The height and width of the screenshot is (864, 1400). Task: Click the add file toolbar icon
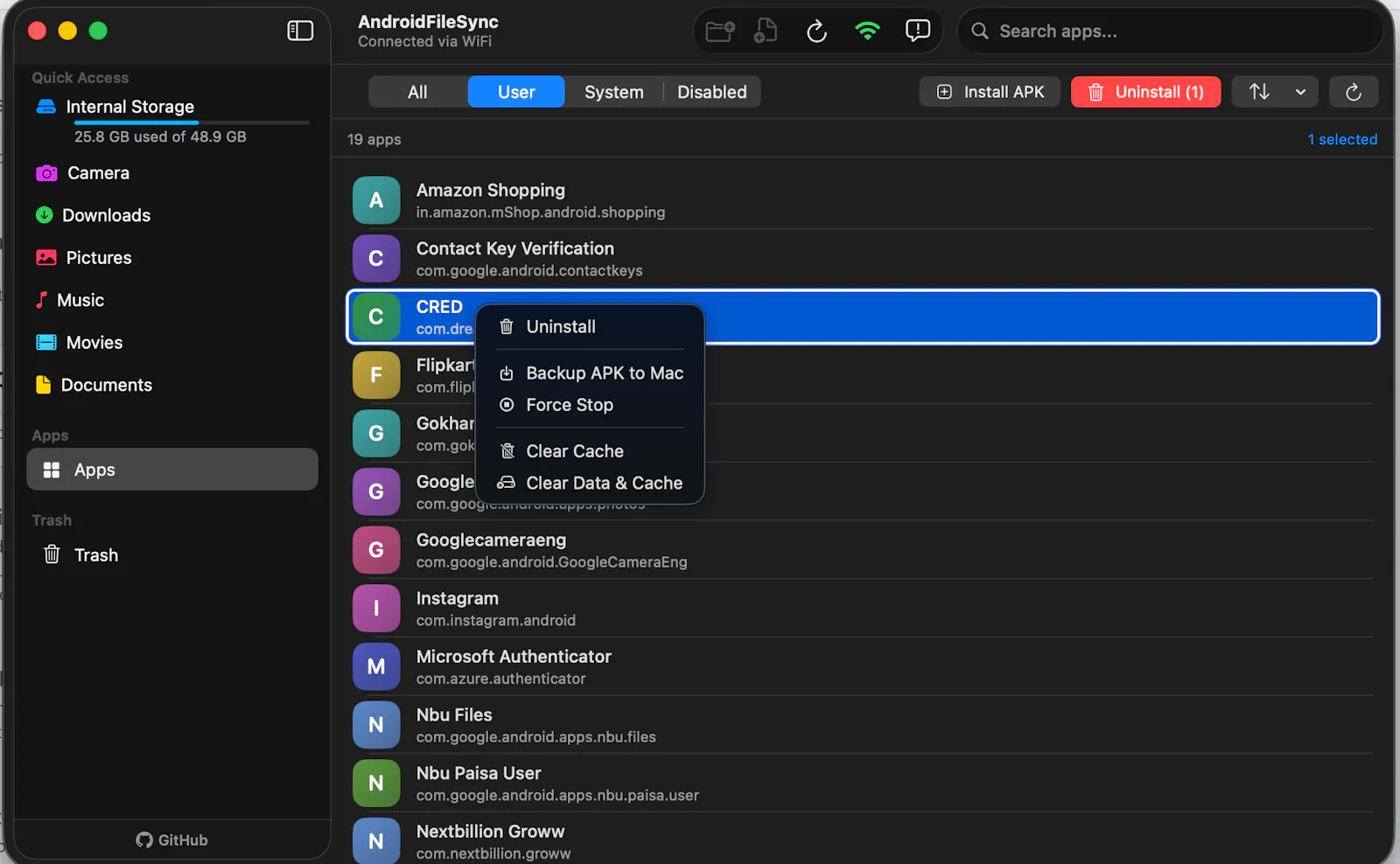tap(766, 31)
